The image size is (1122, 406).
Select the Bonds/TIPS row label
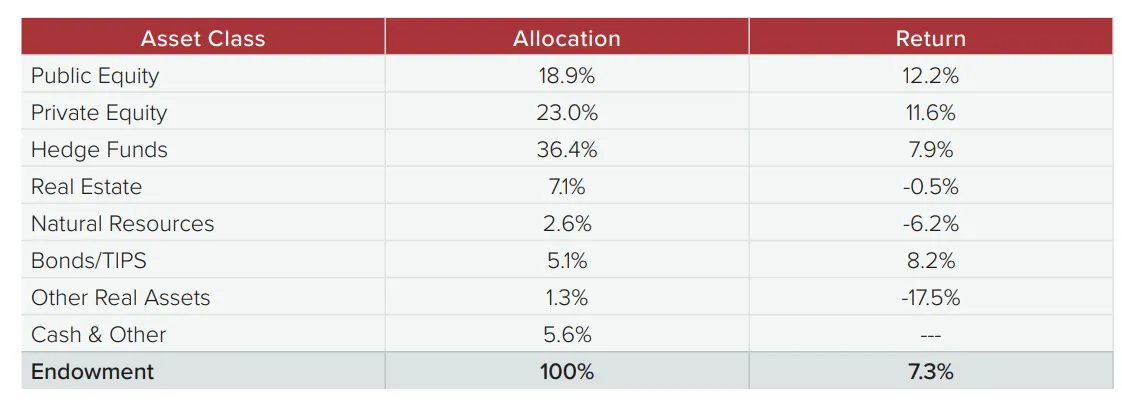89,261
